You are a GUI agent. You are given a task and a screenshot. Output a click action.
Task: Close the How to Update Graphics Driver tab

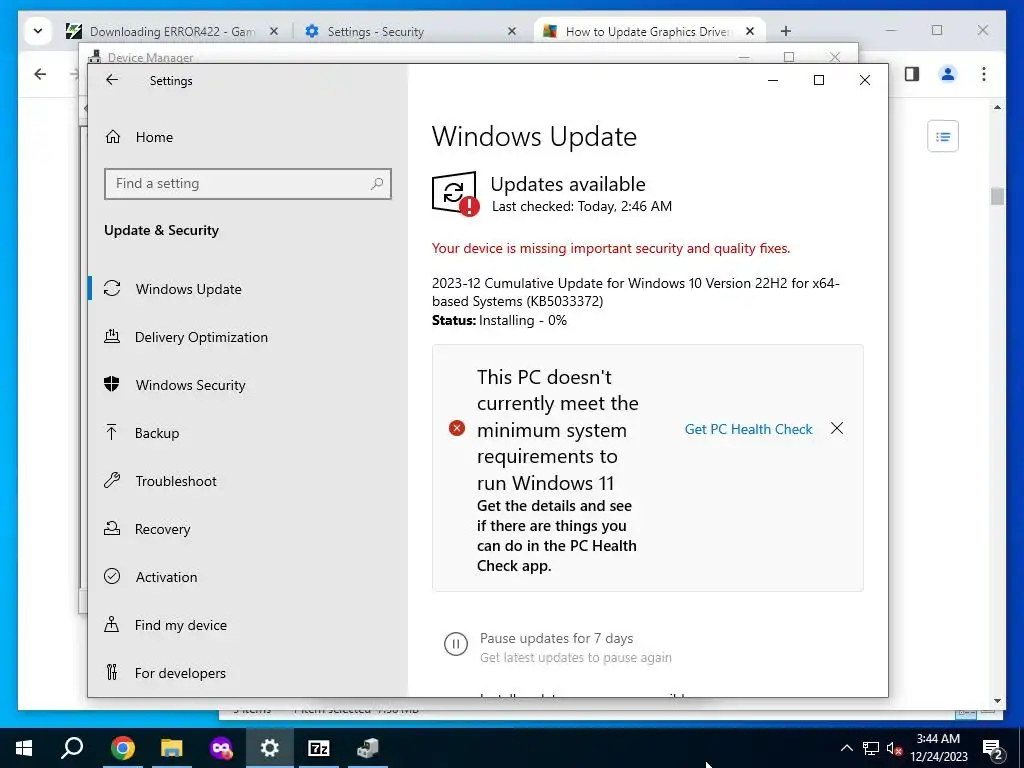click(x=750, y=31)
